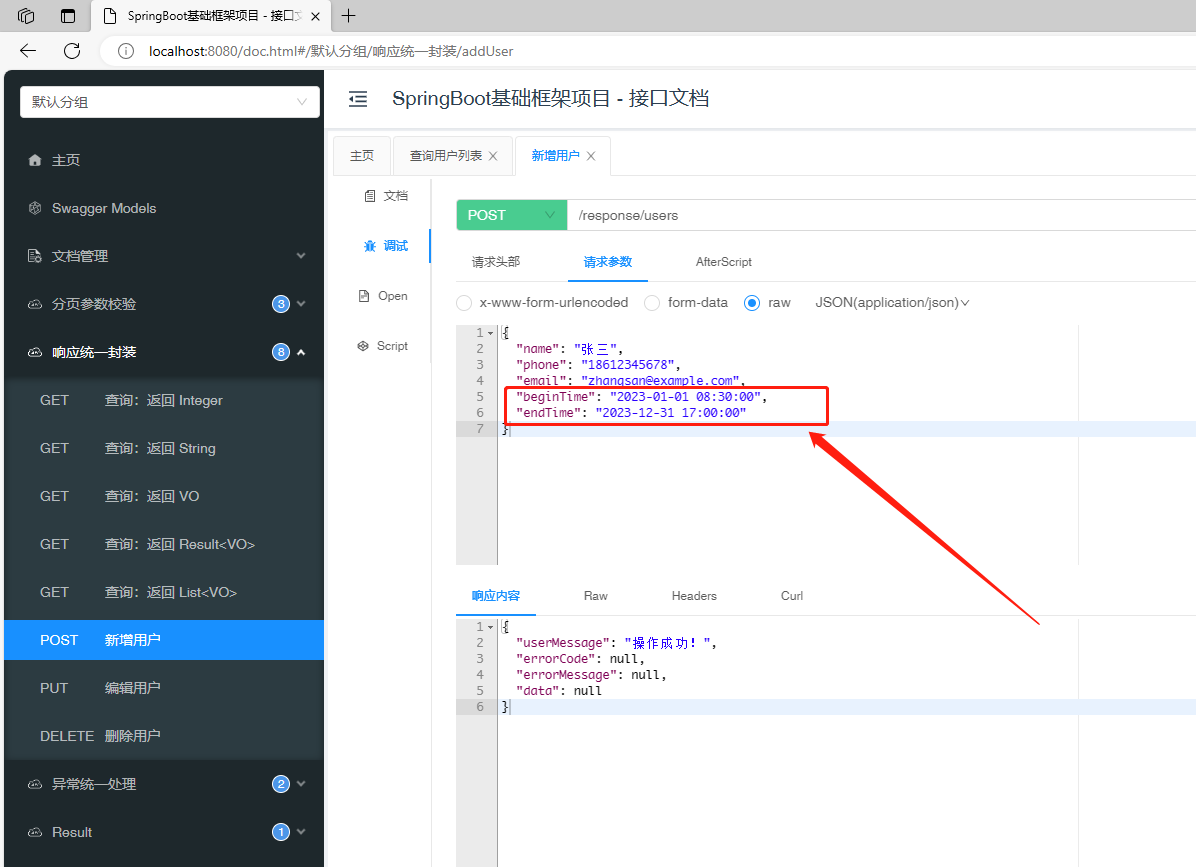Image resolution: width=1196 pixels, height=867 pixels.
Task: Fold response JSON at line 1 arrow
Action: 490,627
